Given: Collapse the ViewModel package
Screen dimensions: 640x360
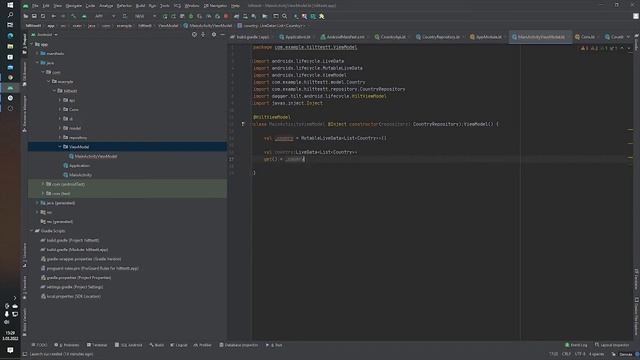Looking at the screenshot, I should pyautogui.click(x=60, y=147).
